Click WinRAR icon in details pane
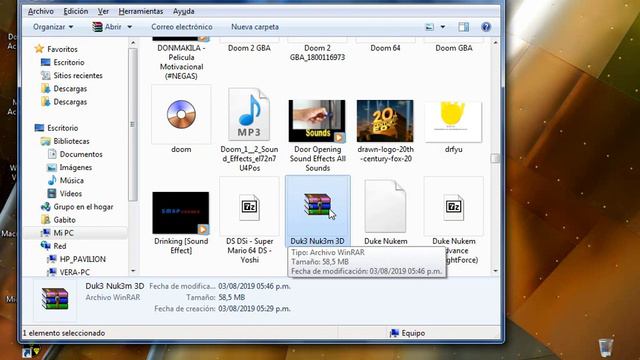This screenshot has height=360, width=640. pyautogui.click(x=55, y=298)
